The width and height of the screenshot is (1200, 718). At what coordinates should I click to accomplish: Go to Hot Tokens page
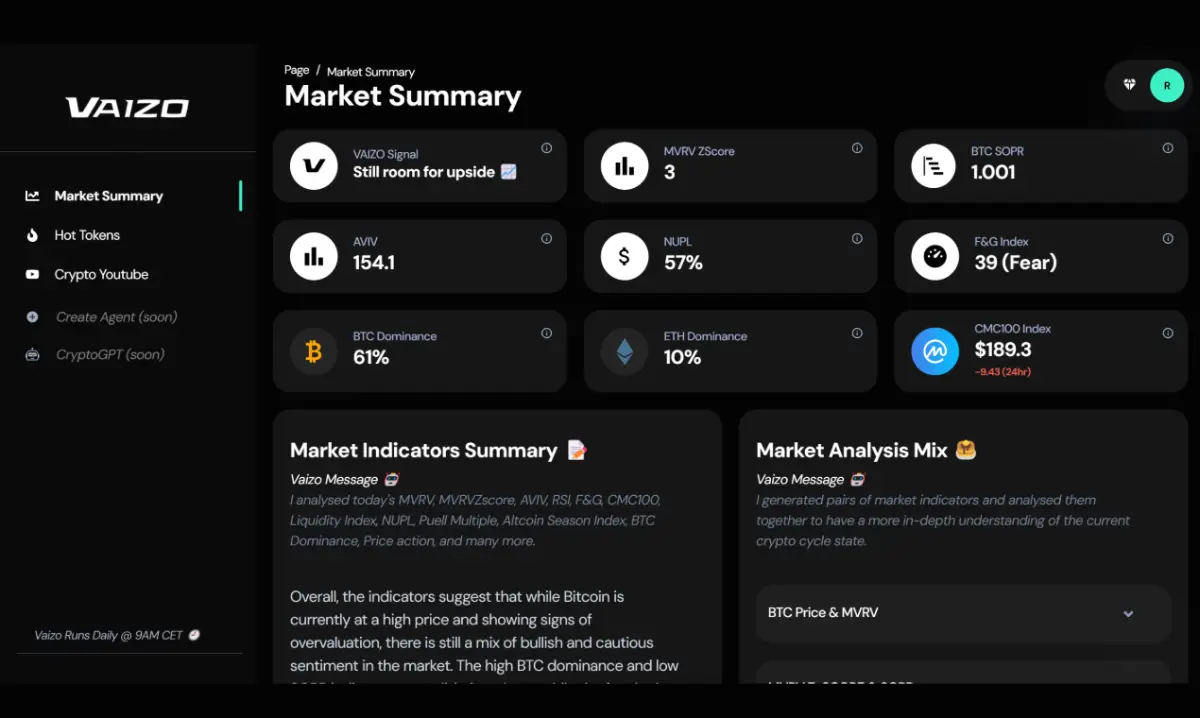[x=87, y=235]
